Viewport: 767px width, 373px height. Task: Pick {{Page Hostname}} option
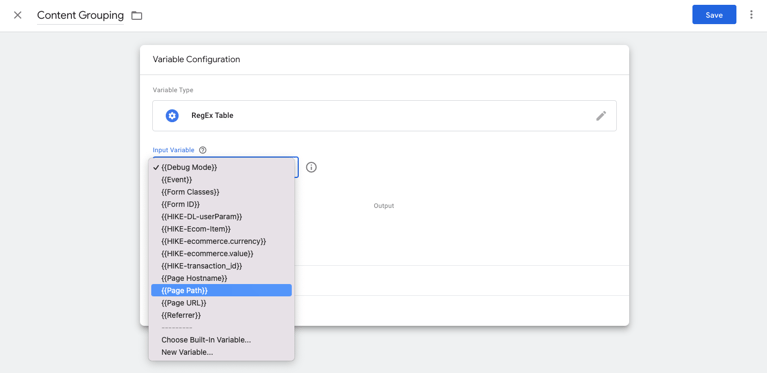[222, 278]
